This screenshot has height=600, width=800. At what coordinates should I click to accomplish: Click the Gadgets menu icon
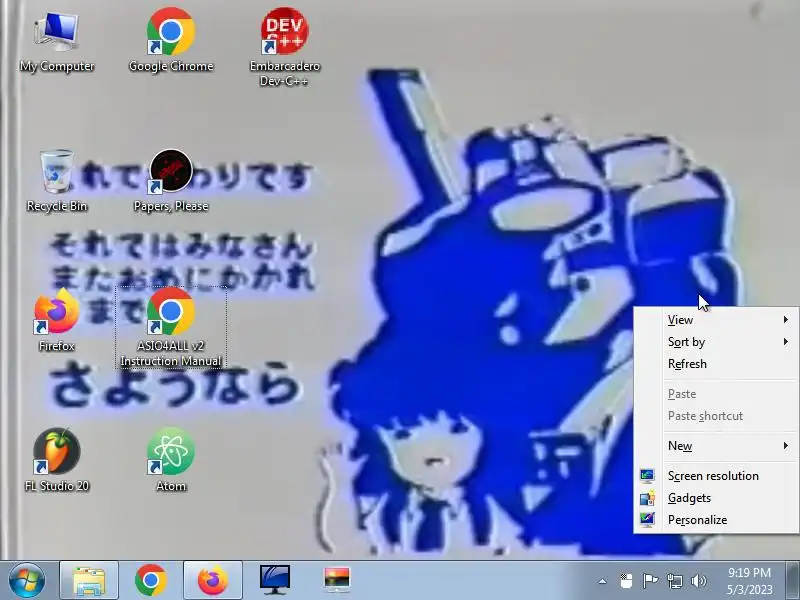click(x=647, y=498)
